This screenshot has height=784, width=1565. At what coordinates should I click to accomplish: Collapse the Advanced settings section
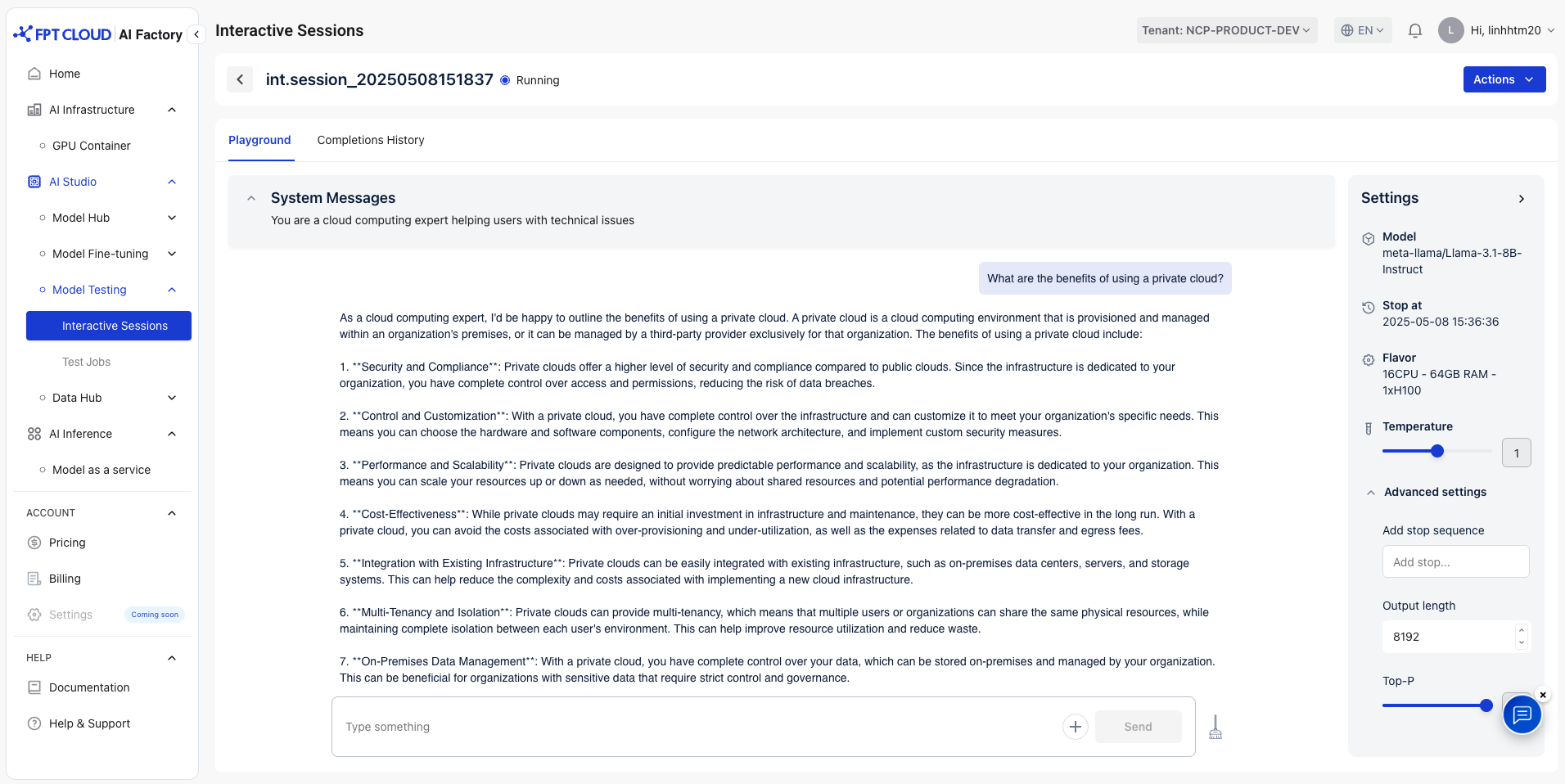click(x=1371, y=493)
